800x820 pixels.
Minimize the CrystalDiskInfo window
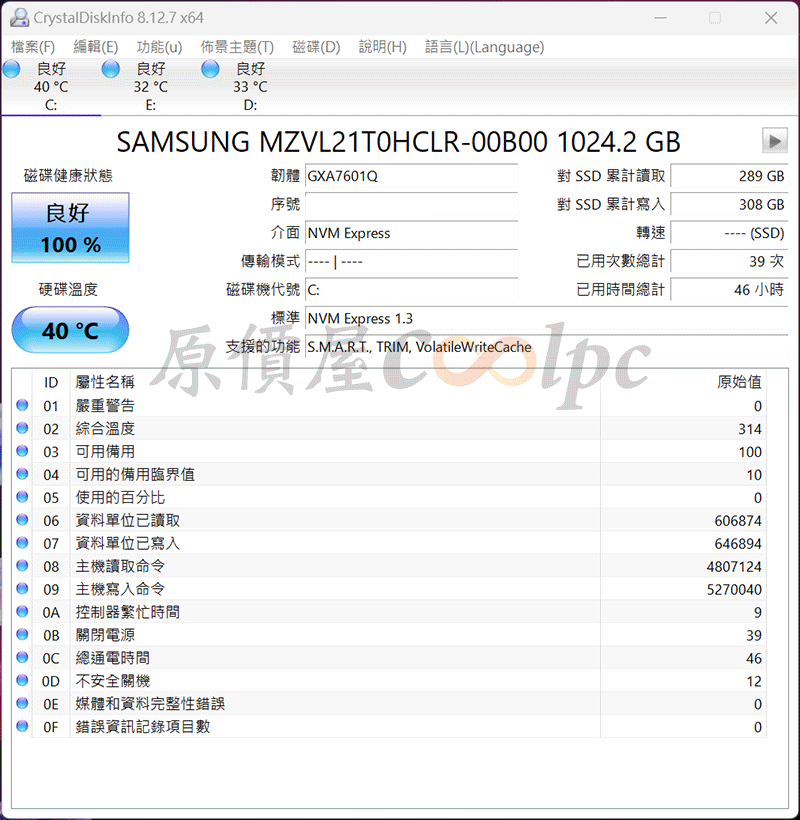[x=660, y=18]
